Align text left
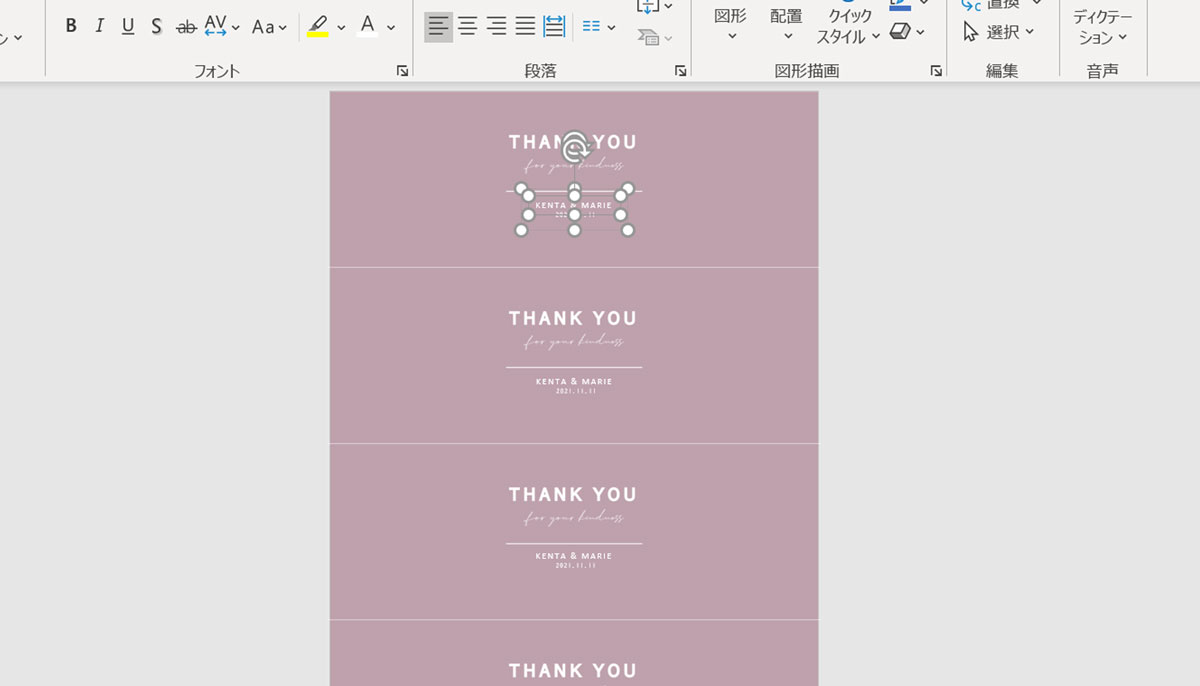 pos(438,27)
